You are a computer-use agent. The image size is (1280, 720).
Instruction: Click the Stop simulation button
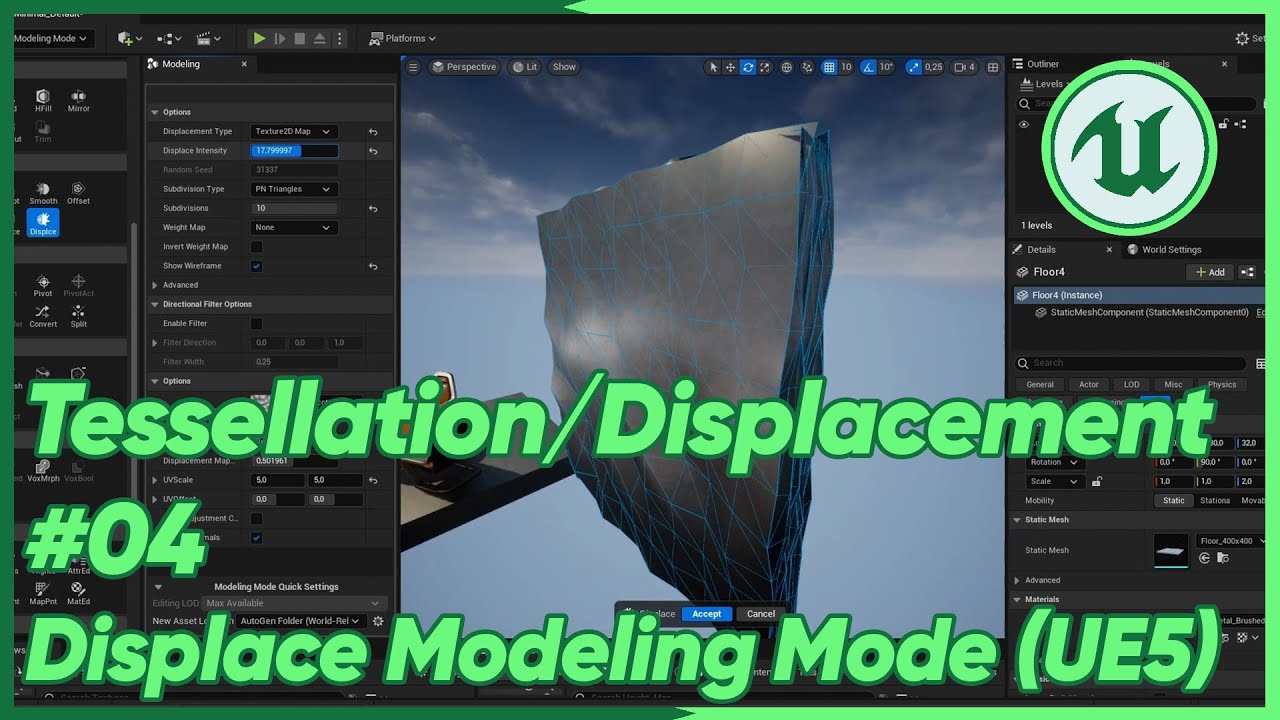[299, 38]
